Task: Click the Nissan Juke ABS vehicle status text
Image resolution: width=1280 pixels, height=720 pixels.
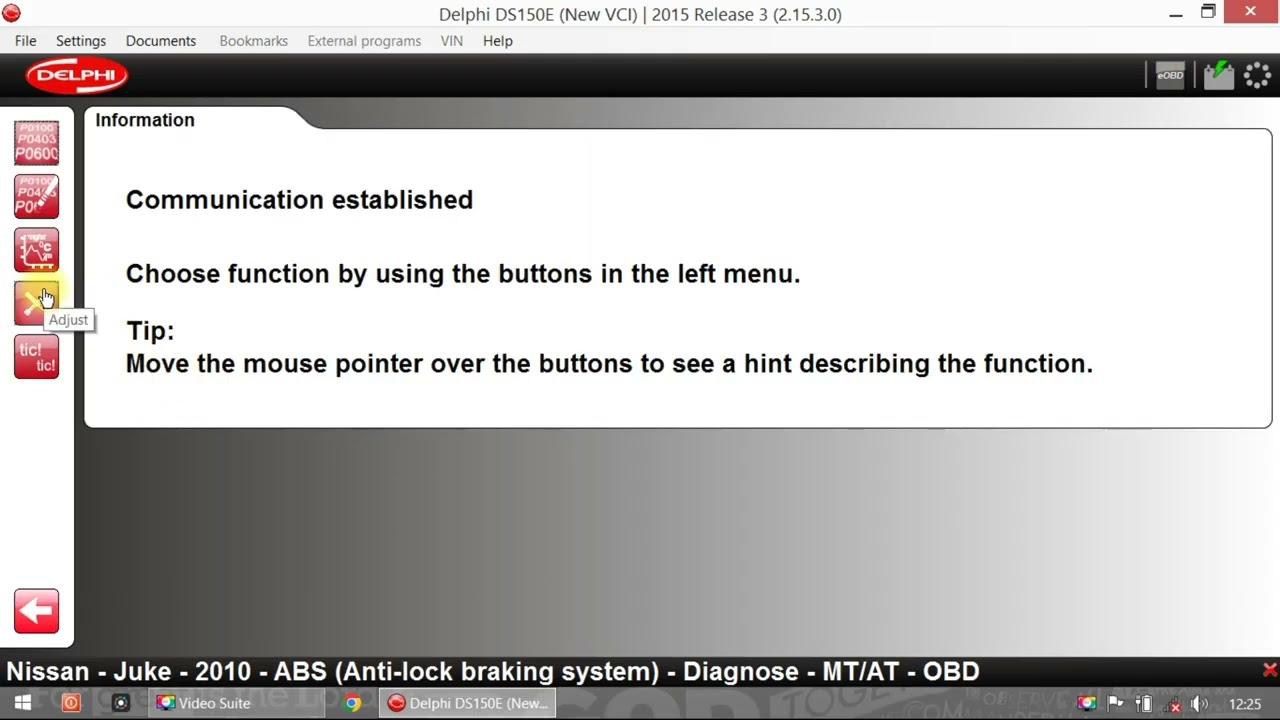Action: click(493, 671)
